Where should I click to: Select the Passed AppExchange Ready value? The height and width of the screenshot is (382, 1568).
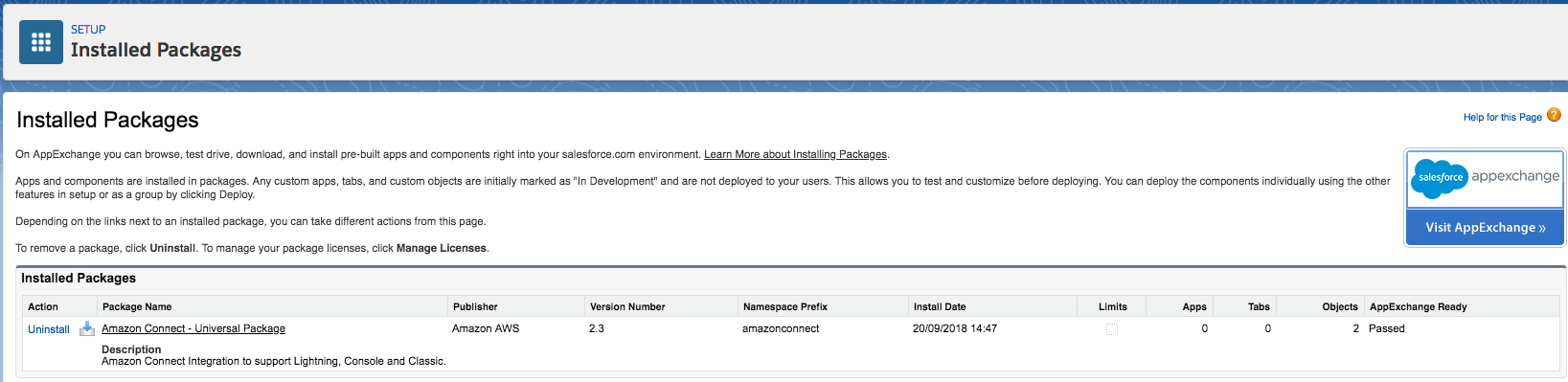tap(1387, 328)
